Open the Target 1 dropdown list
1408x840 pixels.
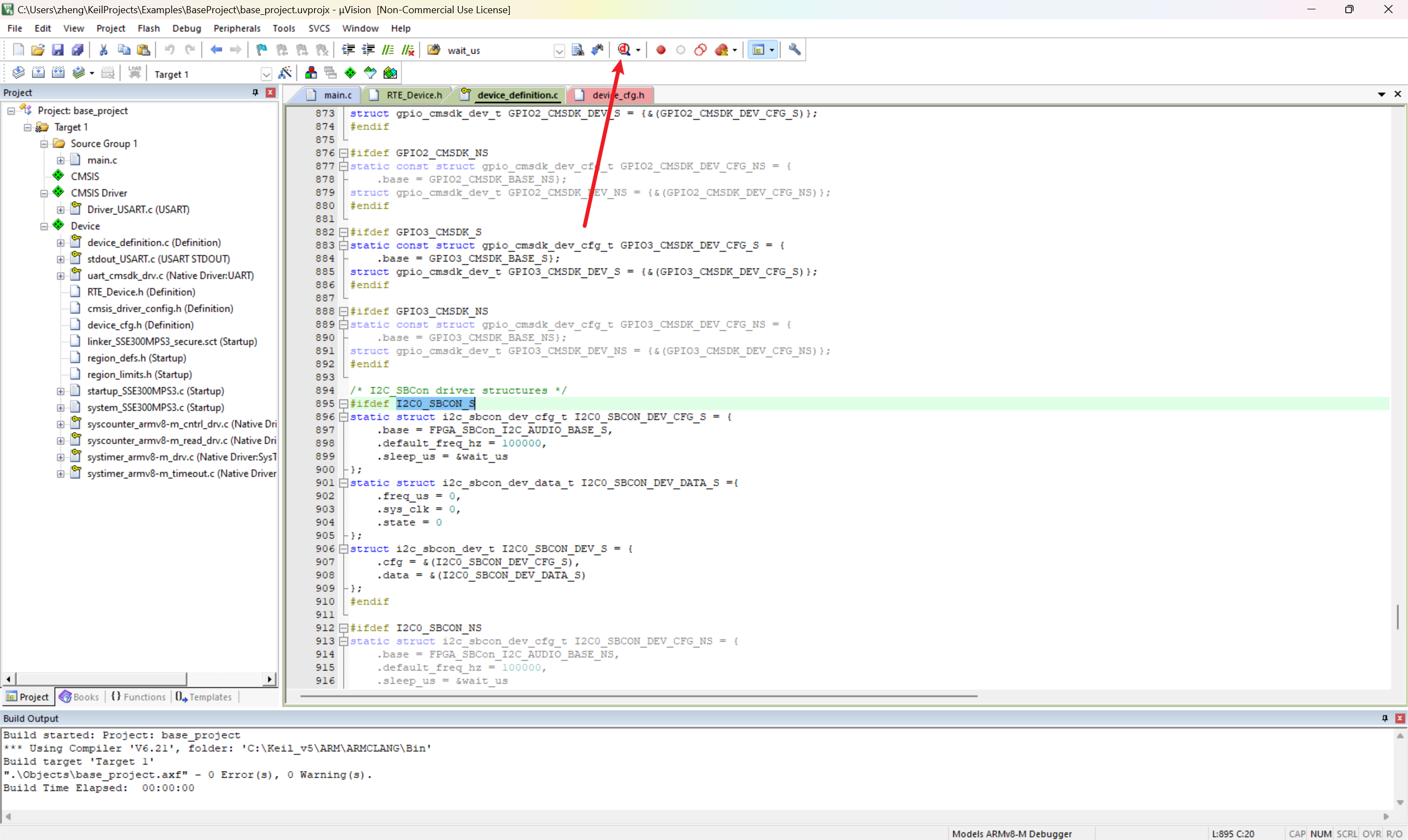pyautogui.click(x=266, y=74)
